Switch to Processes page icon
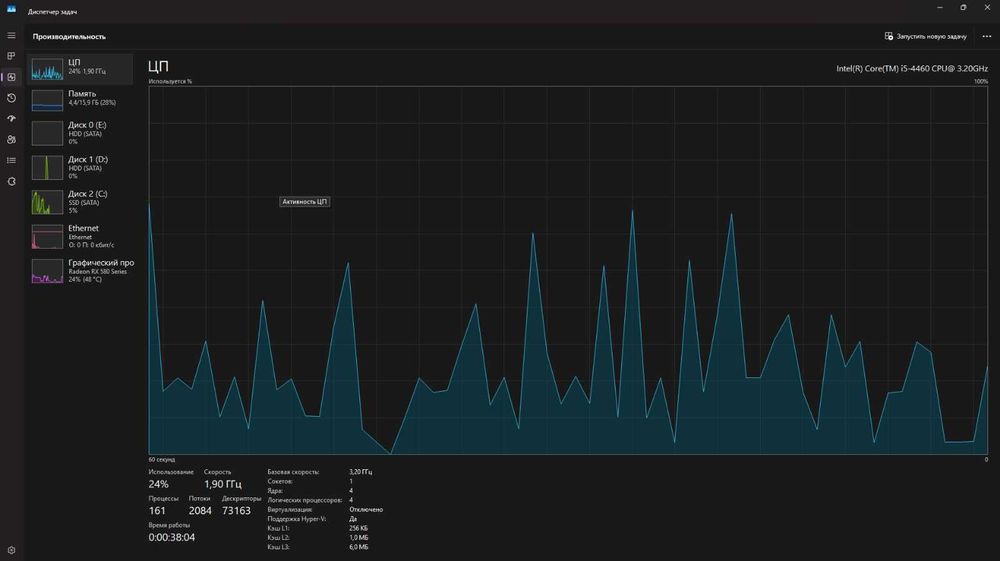 [11, 56]
